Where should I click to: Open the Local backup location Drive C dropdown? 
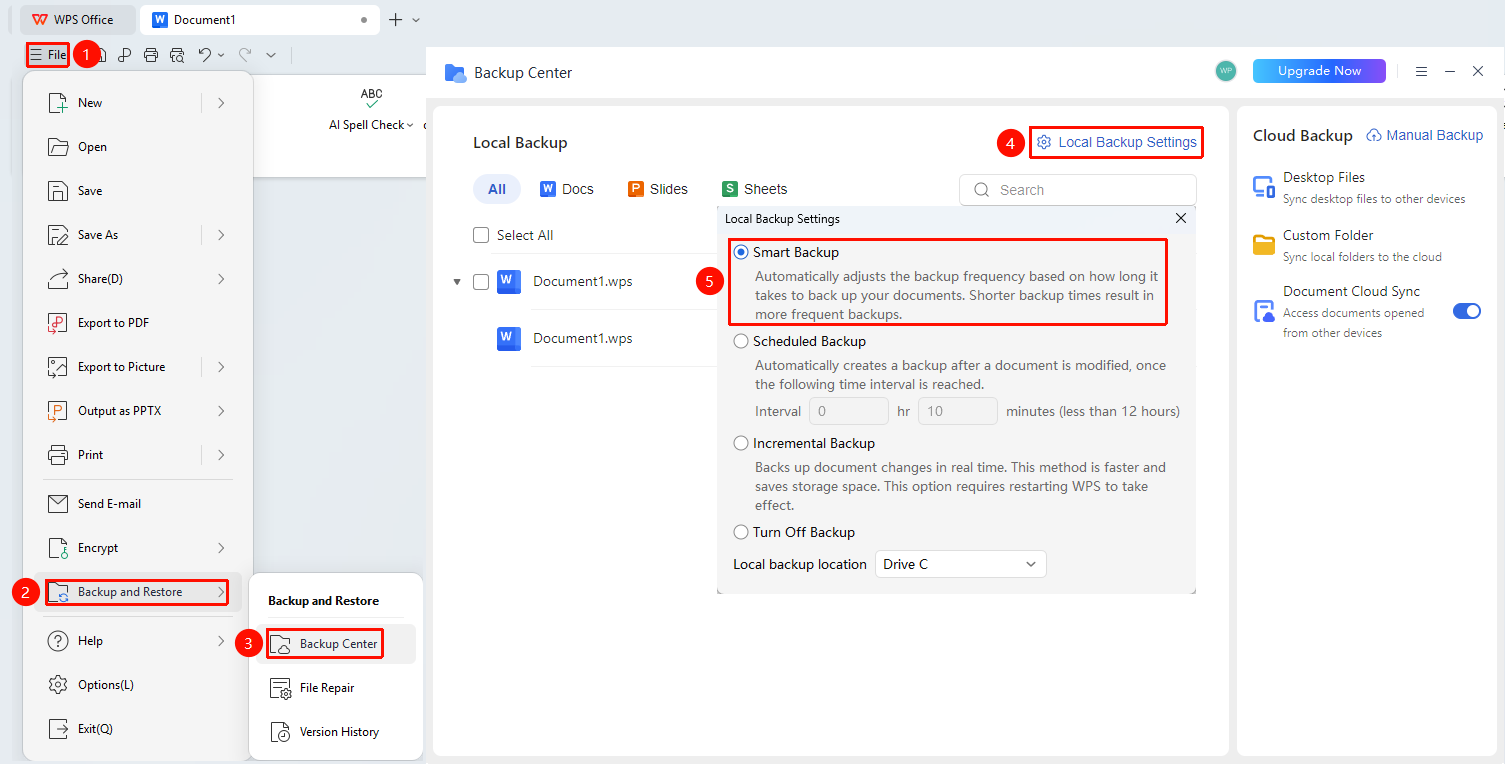click(960, 564)
